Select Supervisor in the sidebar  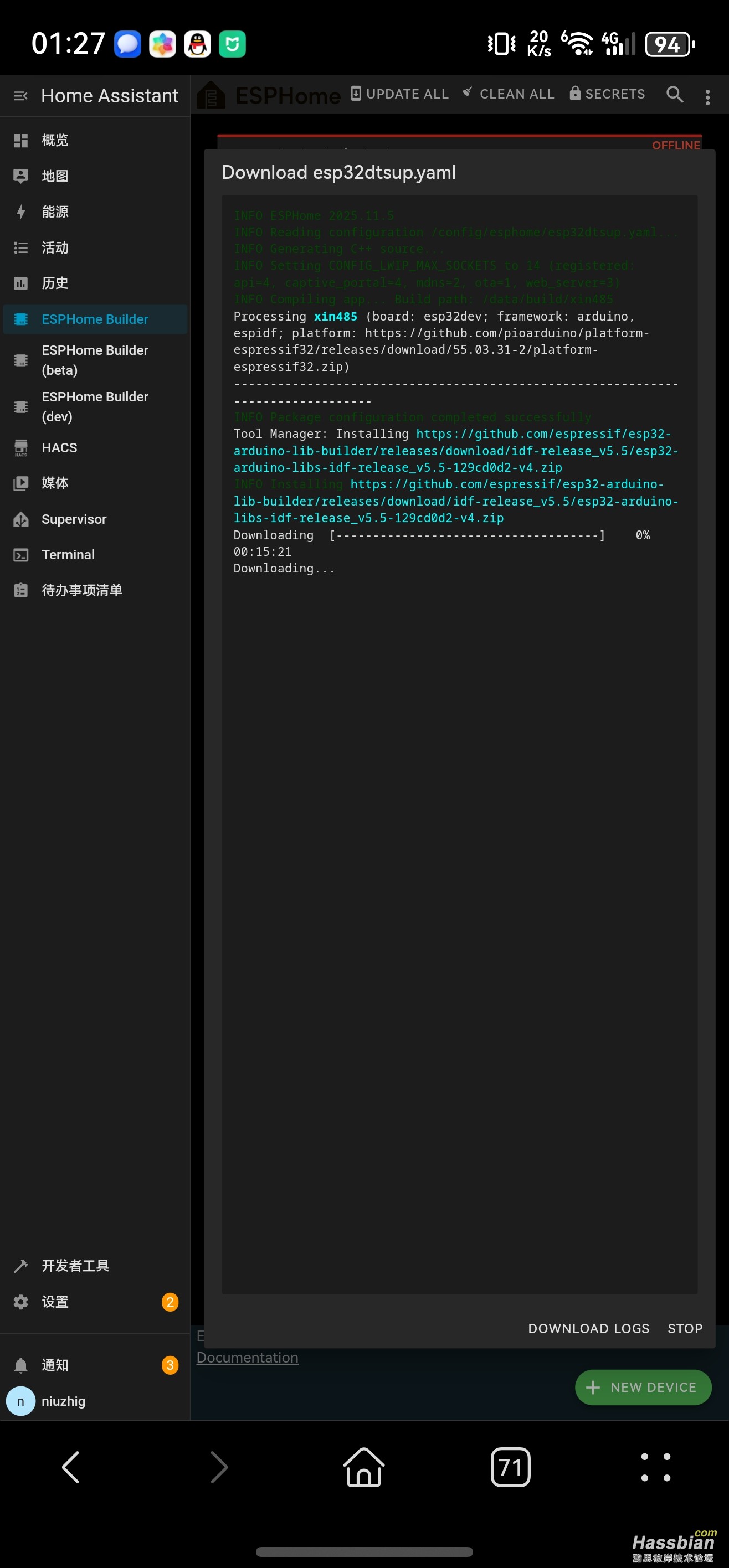click(x=95, y=519)
